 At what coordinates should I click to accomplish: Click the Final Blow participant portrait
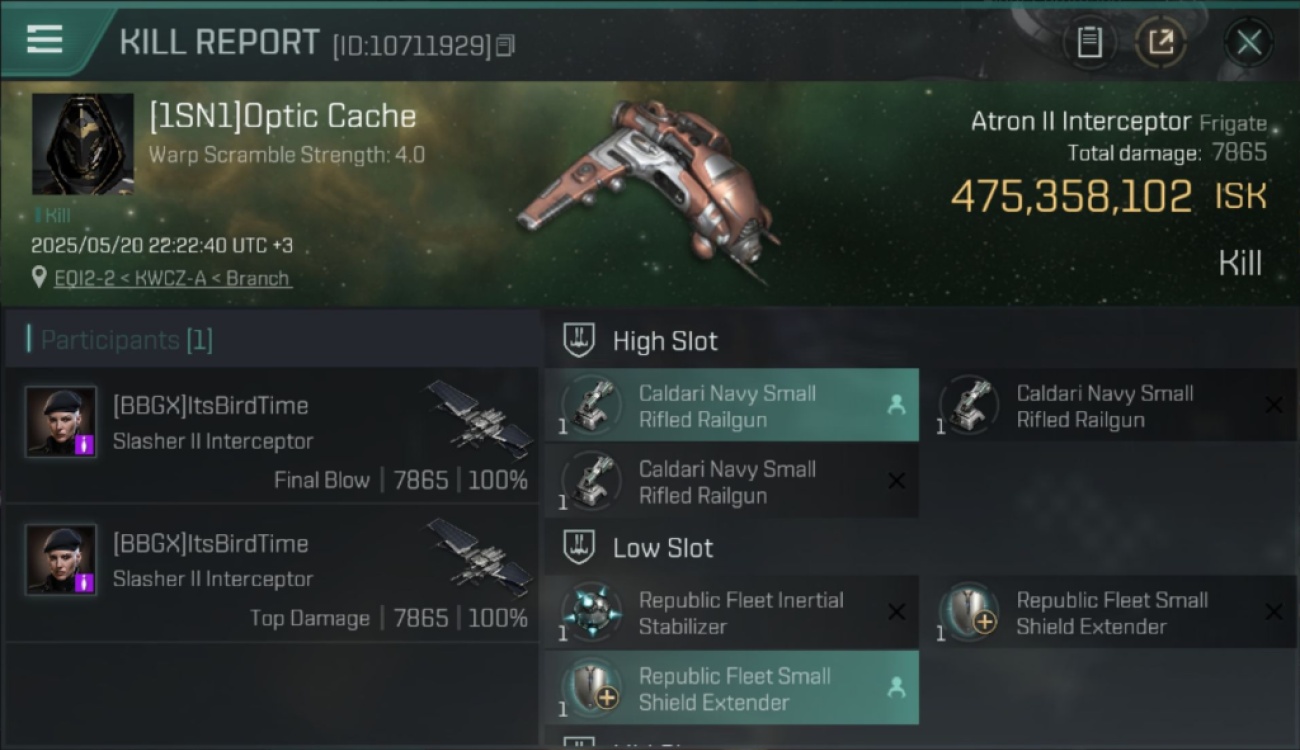click(x=61, y=421)
